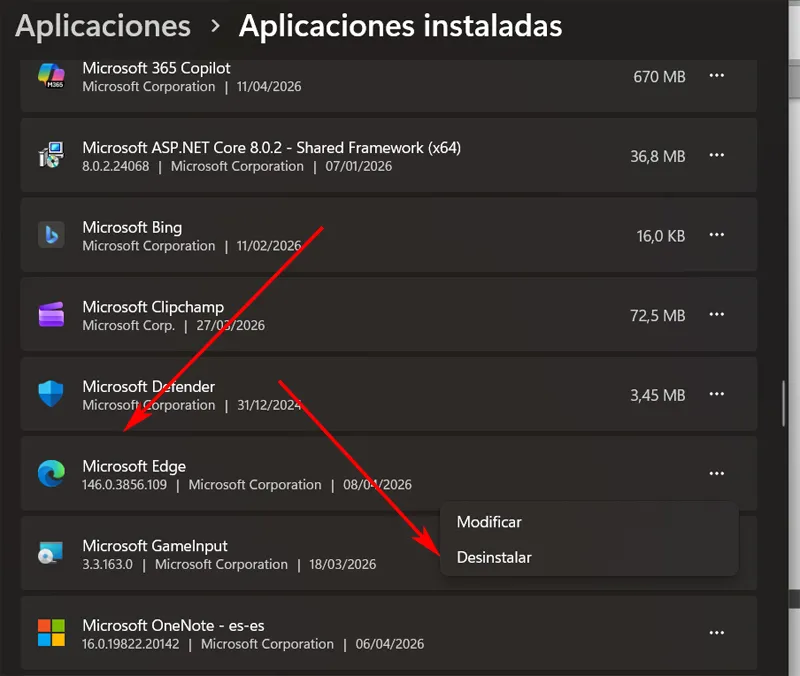Click the Microsoft Defender shield icon
This screenshot has width=800, height=676.
pyautogui.click(x=51, y=394)
